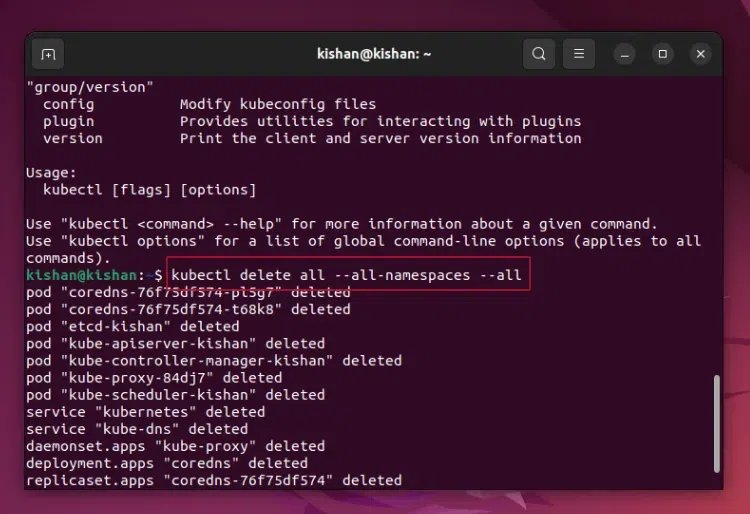750x514 pixels.
Task: Click the line pod "coredns-76f75df574-t68k8" deleted
Action: click(188, 309)
